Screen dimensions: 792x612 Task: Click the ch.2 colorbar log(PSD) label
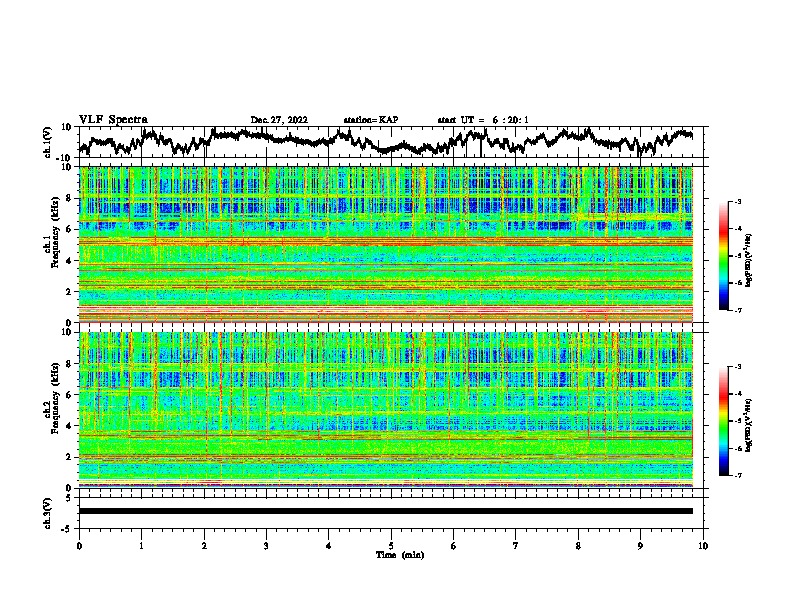[749, 426]
